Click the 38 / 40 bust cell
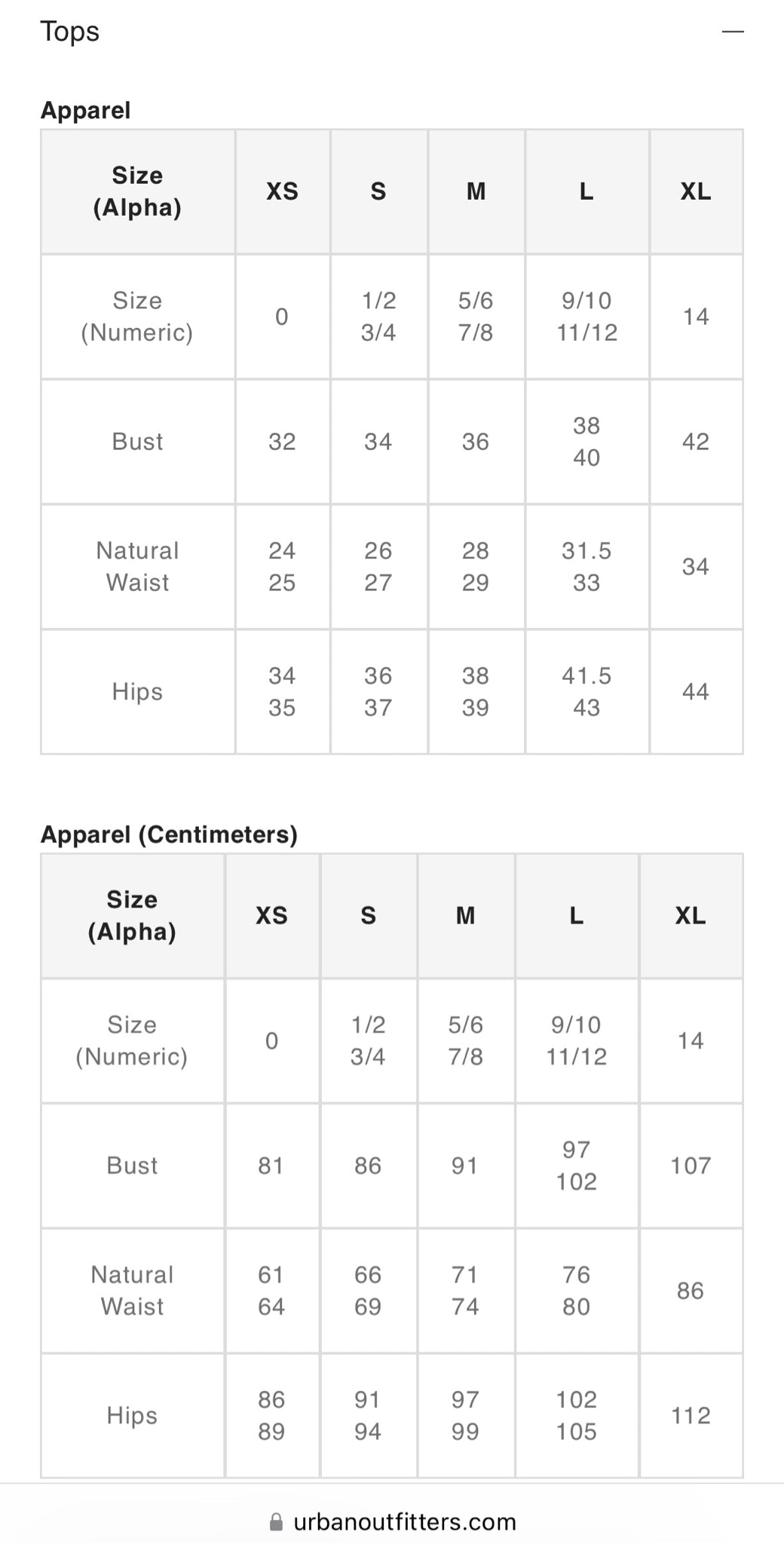 pyautogui.click(x=586, y=442)
